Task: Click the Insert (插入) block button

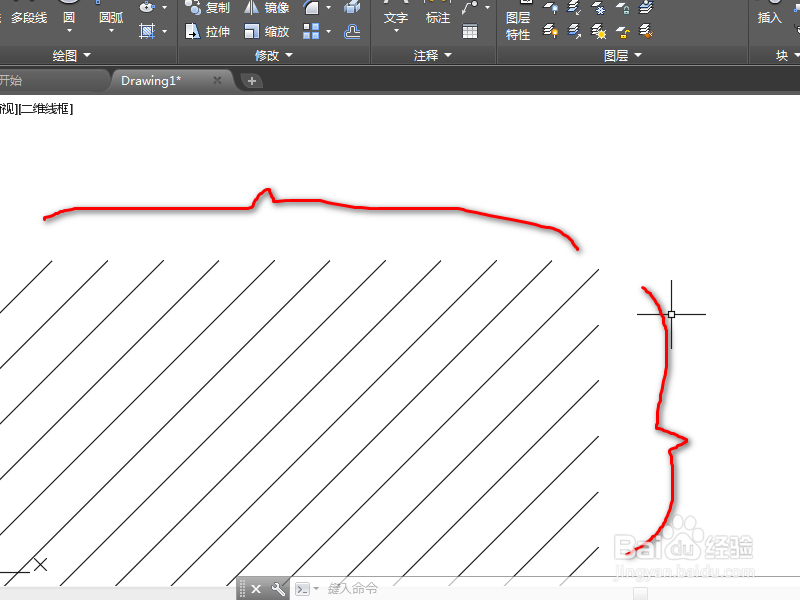Action: 769,18
